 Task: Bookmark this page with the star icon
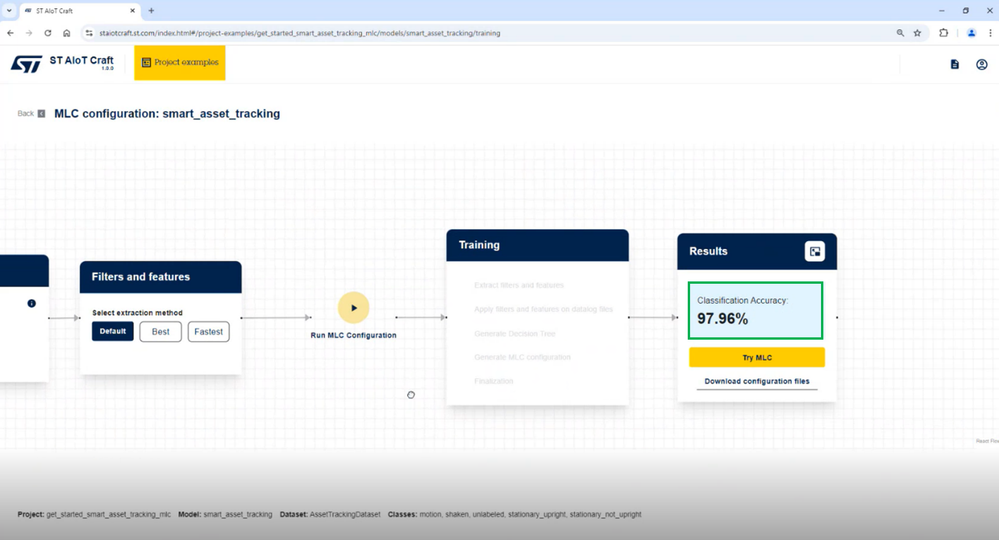(917, 33)
